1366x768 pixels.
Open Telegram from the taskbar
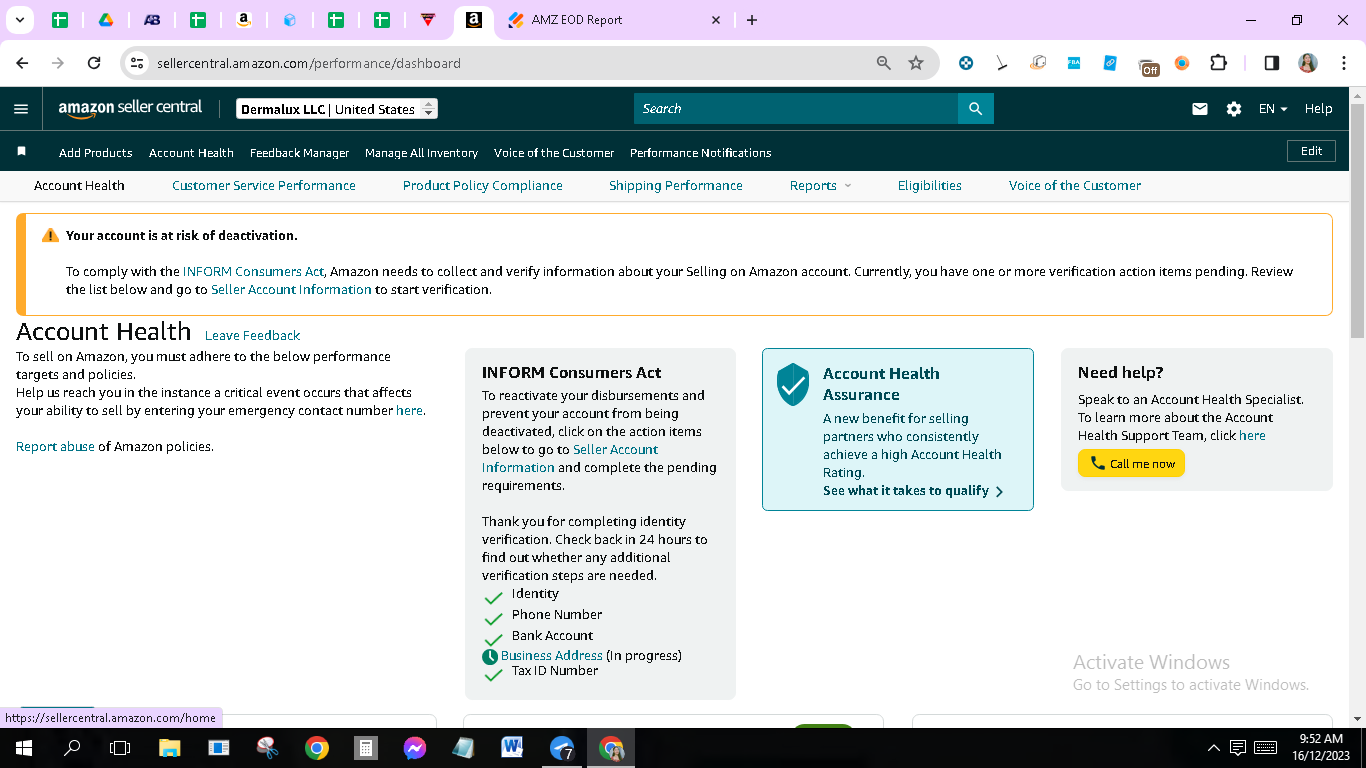[562, 748]
